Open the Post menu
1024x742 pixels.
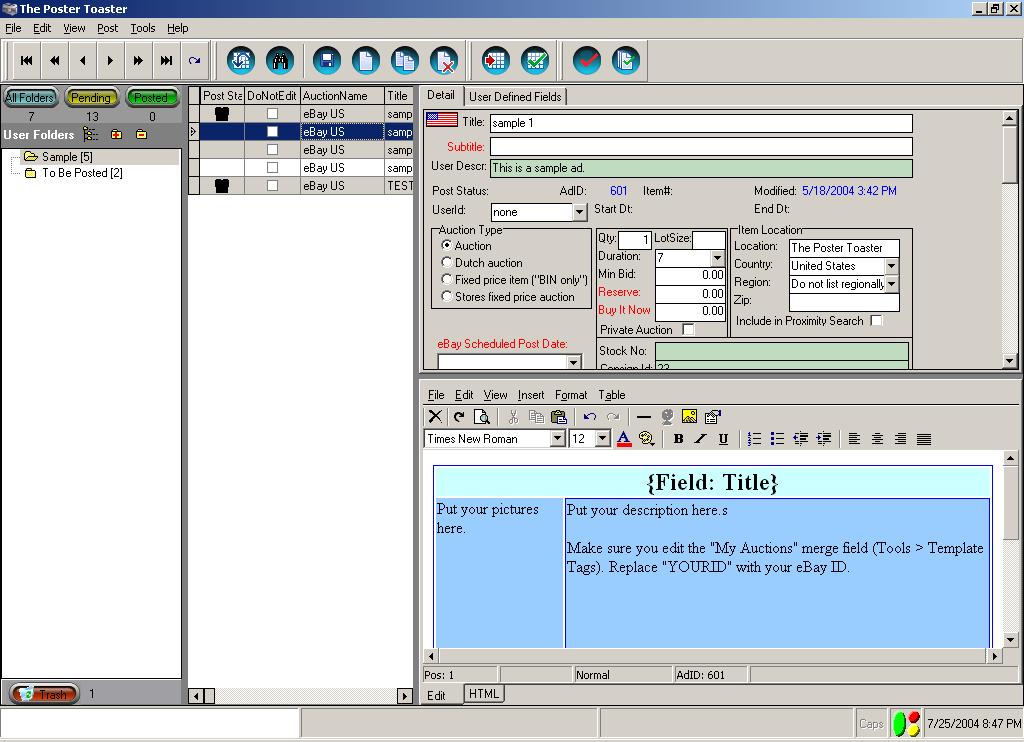pyautogui.click(x=108, y=28)
